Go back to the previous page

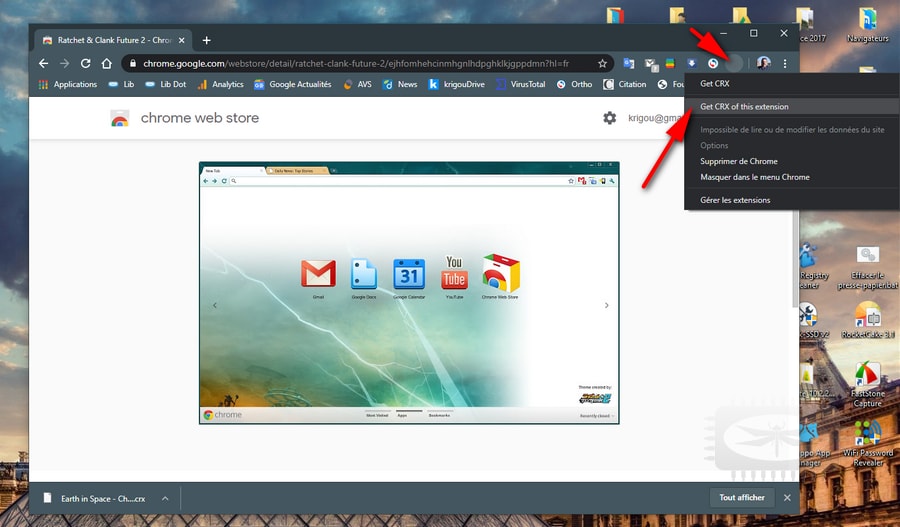click(x=44, y=63)
